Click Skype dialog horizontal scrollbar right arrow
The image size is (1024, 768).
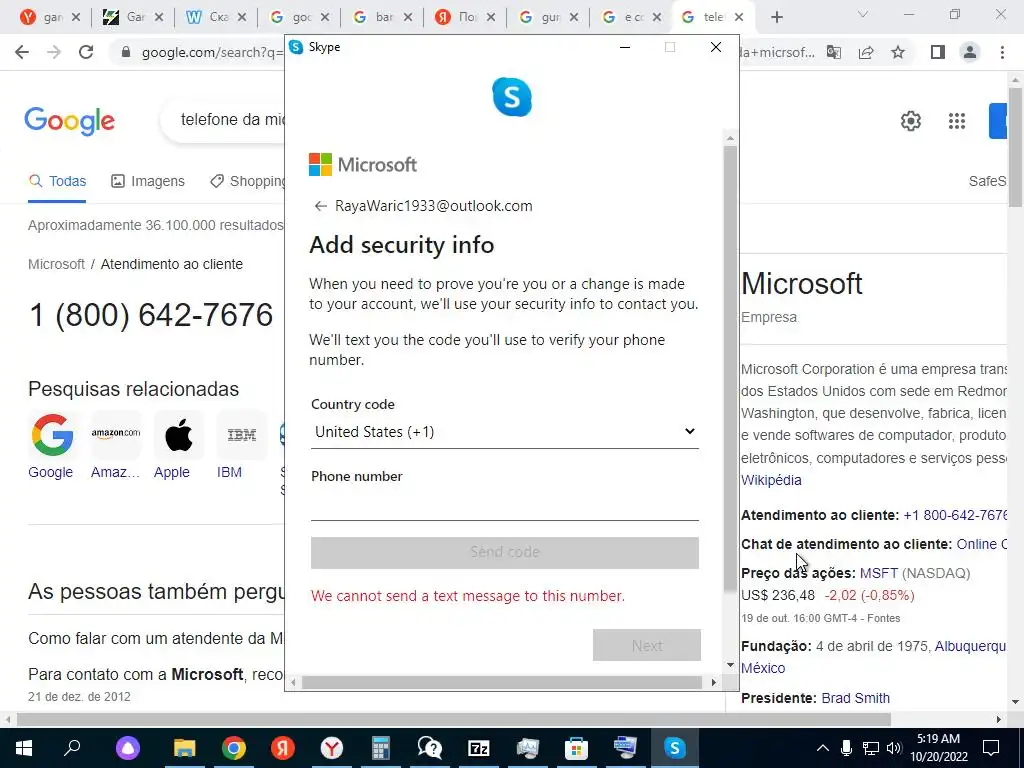coord(713,682)
